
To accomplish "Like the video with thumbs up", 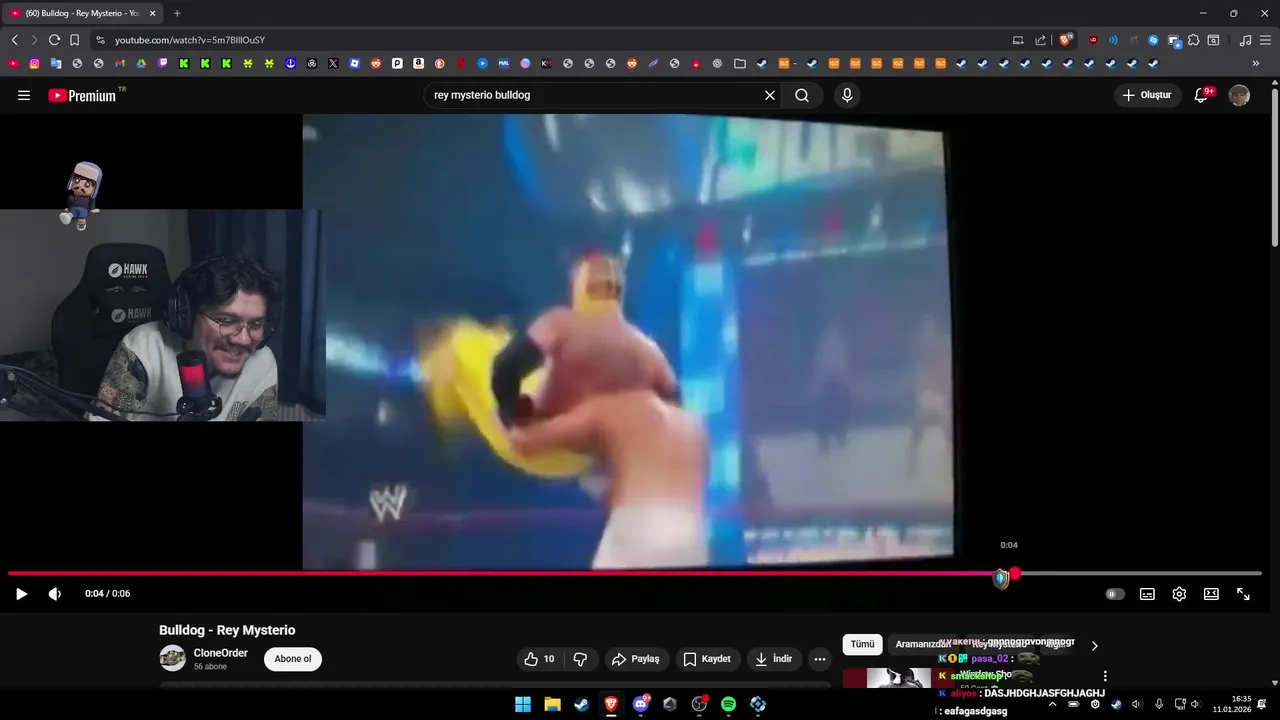I will (x=538, y=659).
